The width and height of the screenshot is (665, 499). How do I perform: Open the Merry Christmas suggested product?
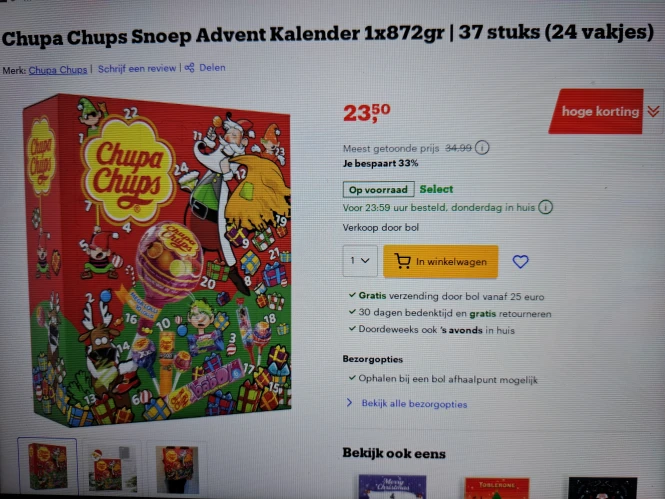pos(392,487)
